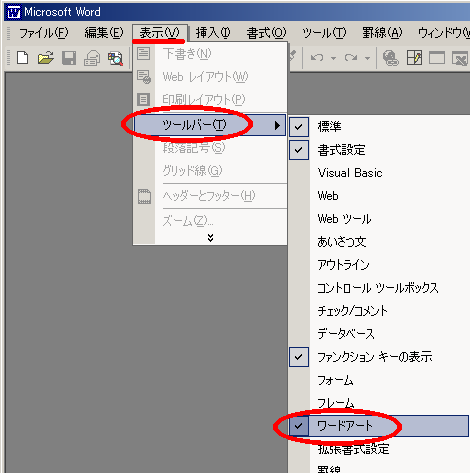The width and height of the screenshot is (470, 473).
Task: Click the Tables and Borders icon
Action: pos(414,58)
